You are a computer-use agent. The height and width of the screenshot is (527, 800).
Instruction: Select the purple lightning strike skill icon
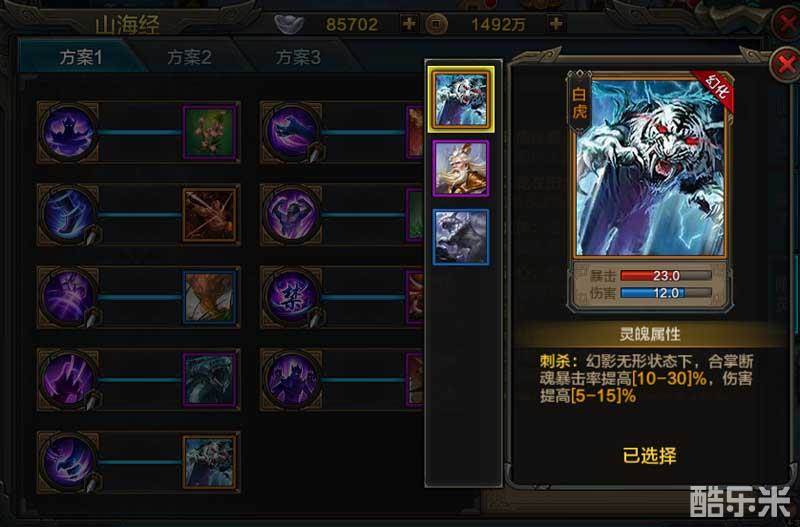[x=68, y=380]
